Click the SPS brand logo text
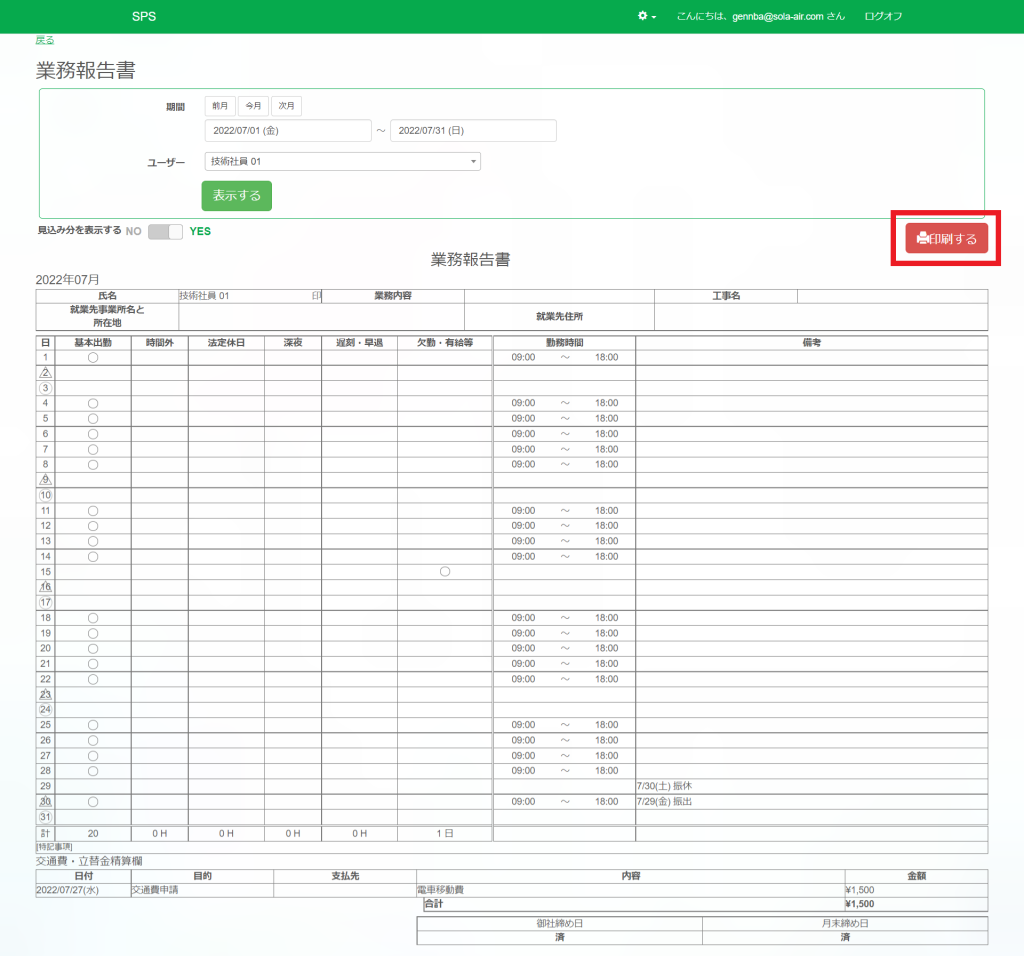This screenshot has height=956, width=1024. [x=144, y=17]
